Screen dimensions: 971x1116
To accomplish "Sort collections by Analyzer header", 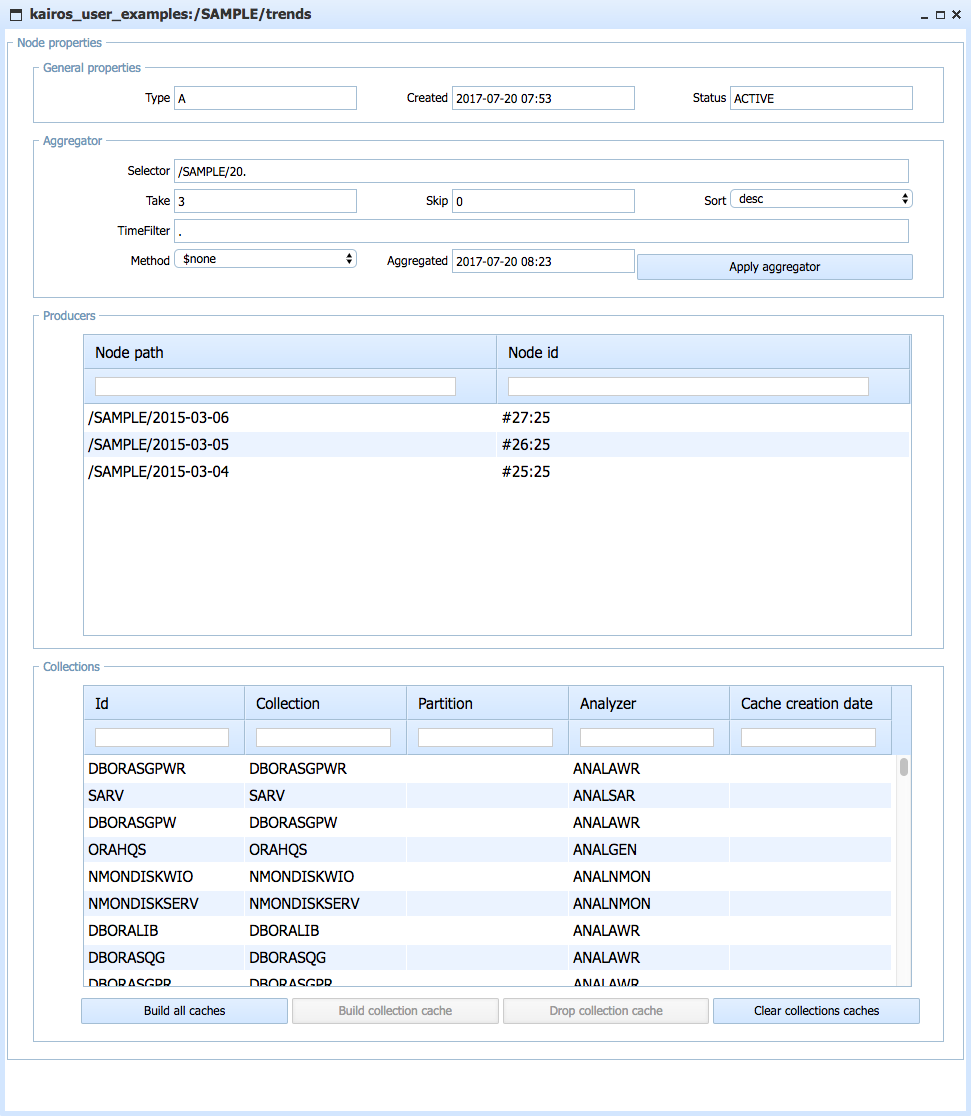I will pos(649,703).
